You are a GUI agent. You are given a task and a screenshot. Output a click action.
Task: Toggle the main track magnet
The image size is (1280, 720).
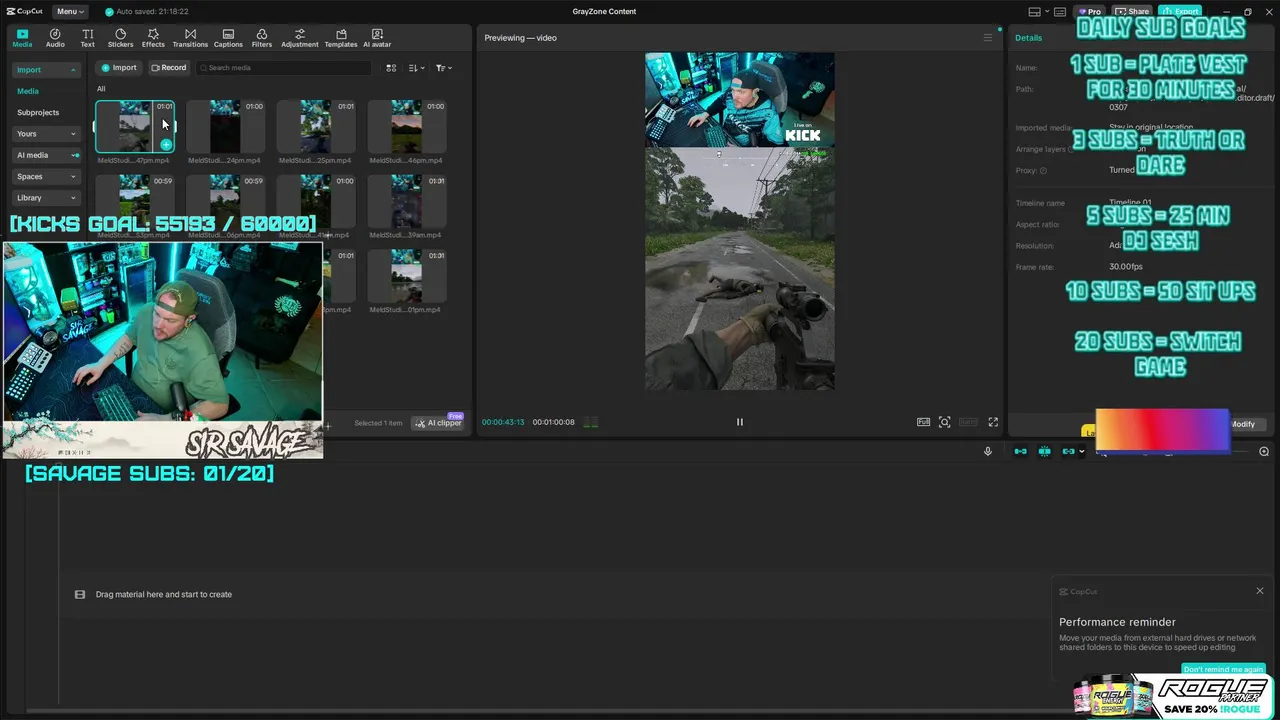pyautogui.click(x=1020, y=452)
